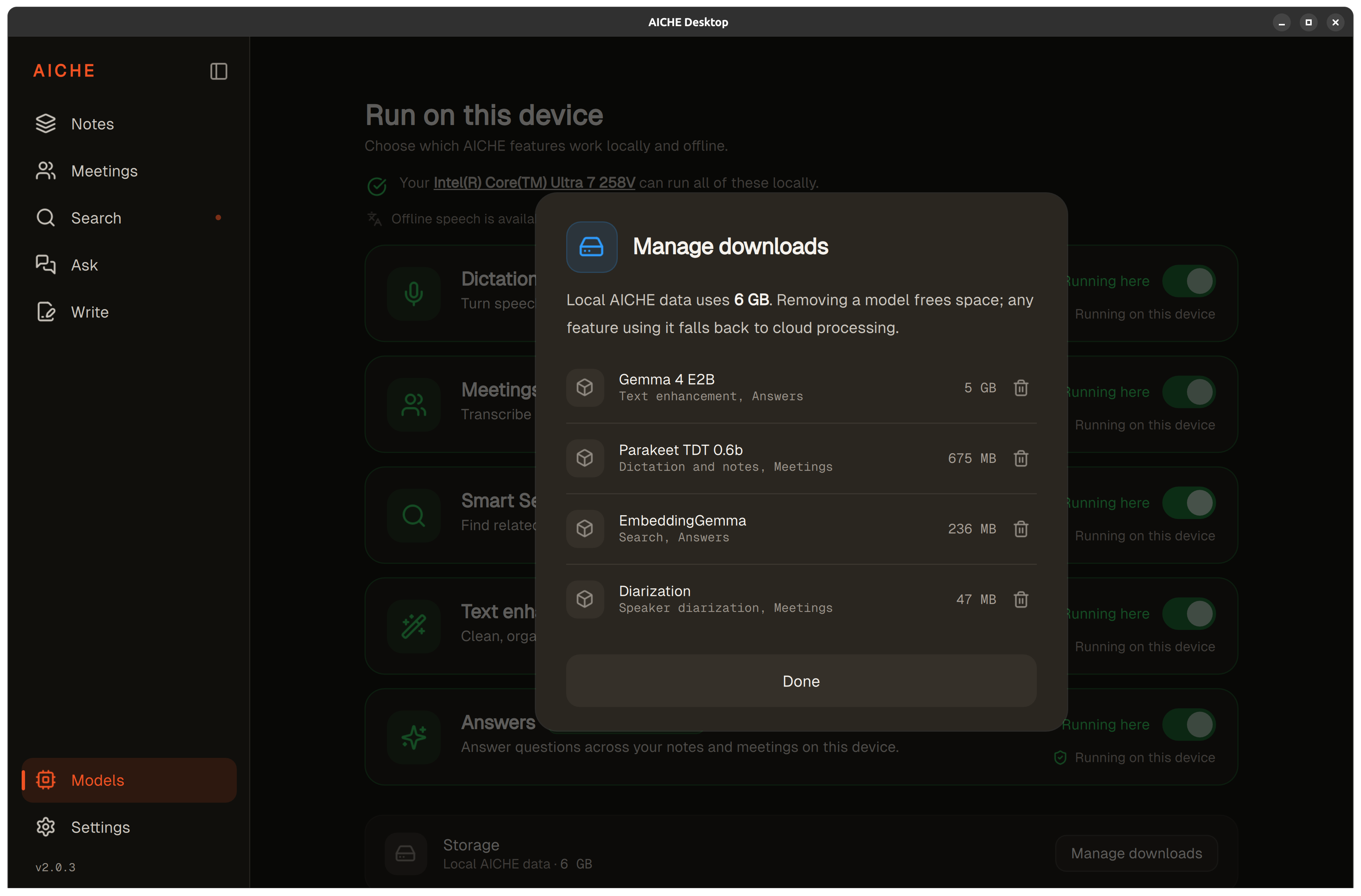Click the Speaker diarization, Meetings subtitle
1361x896 pixels.
(x=726, y=608)
